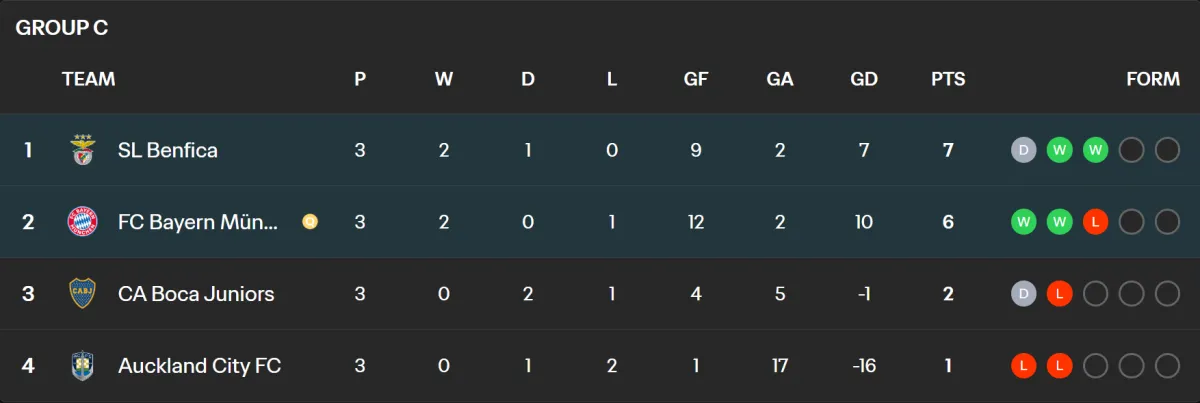Sort table by the GD column header

coord(863,79)
